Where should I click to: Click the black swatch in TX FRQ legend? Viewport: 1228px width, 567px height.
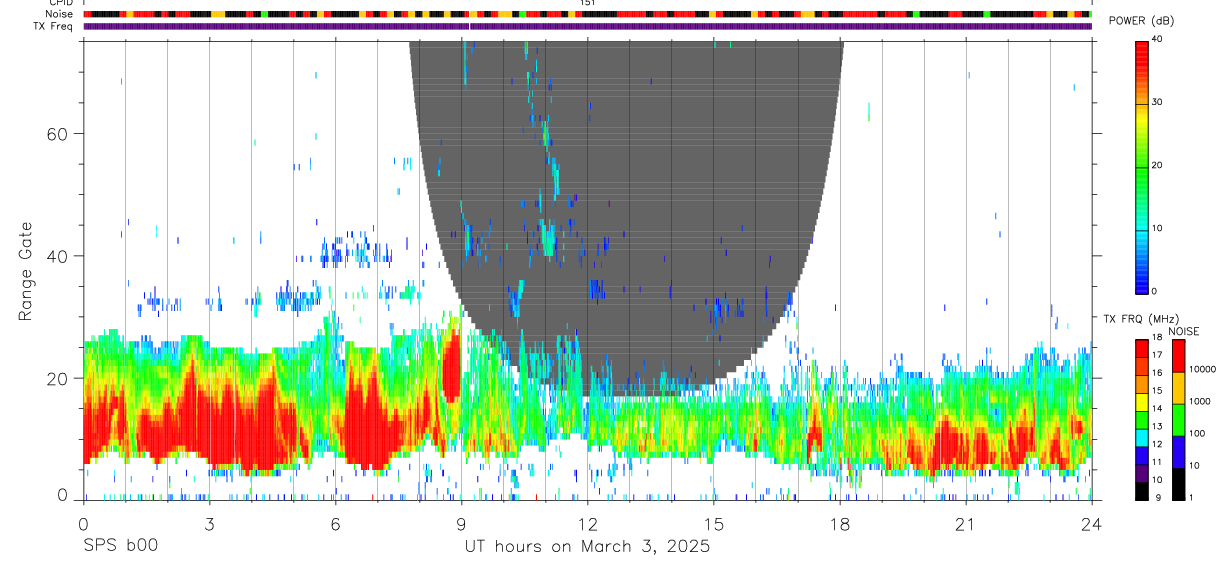point(1141,492)
